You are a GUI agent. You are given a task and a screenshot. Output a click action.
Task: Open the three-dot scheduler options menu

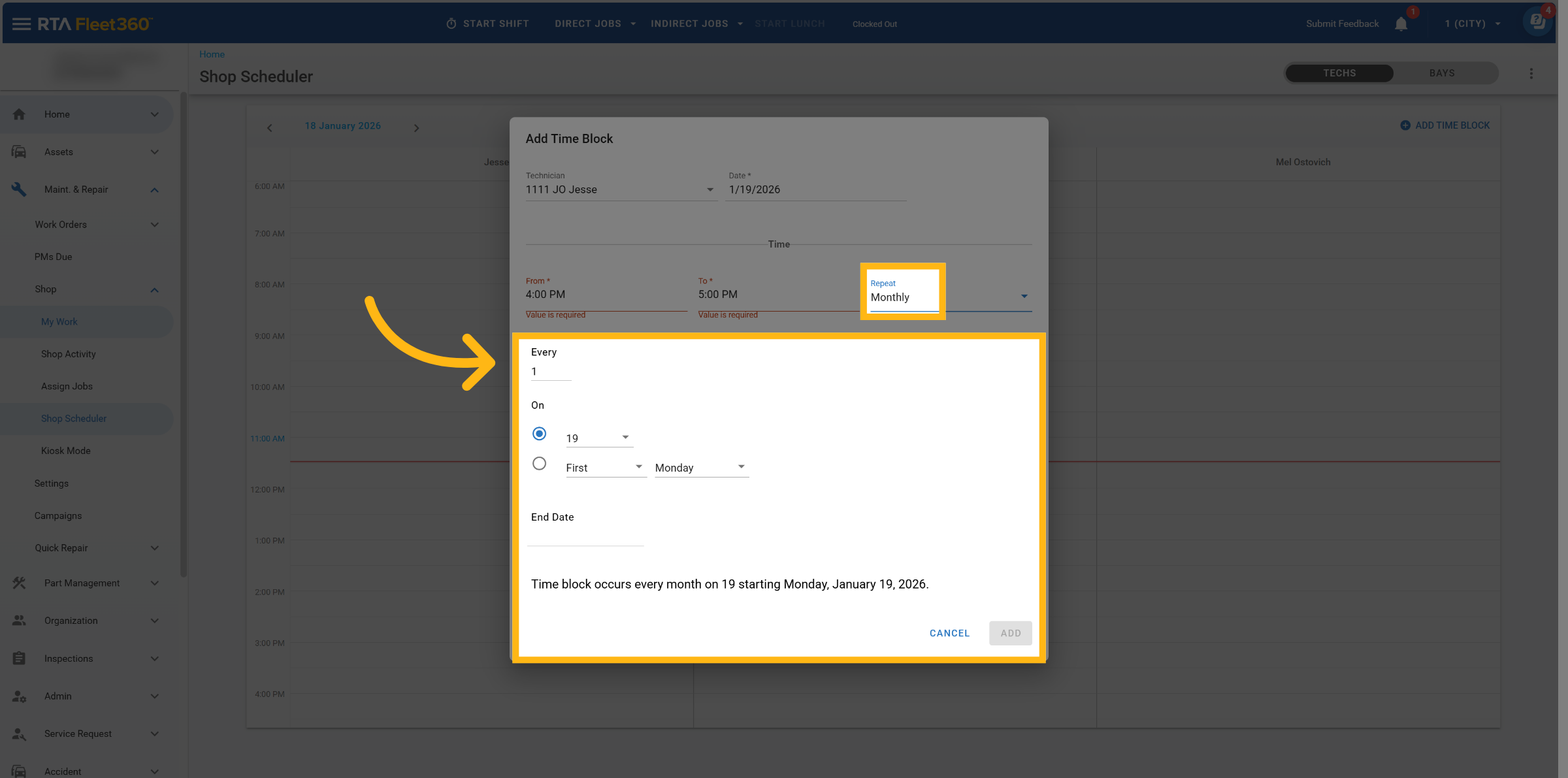coord(1531,74)
